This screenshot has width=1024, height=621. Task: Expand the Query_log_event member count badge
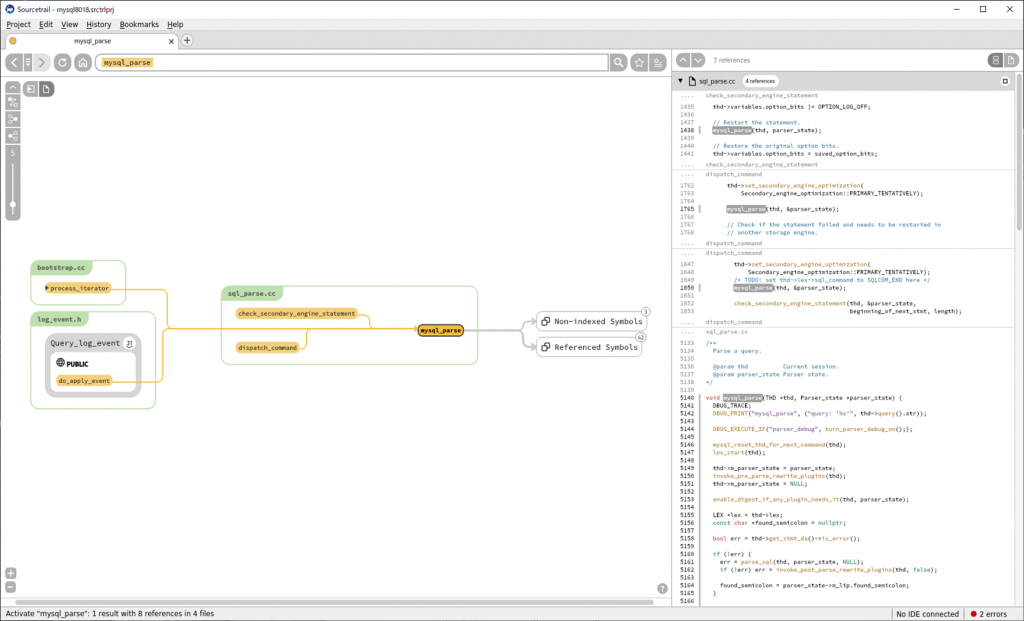(131, 343)
